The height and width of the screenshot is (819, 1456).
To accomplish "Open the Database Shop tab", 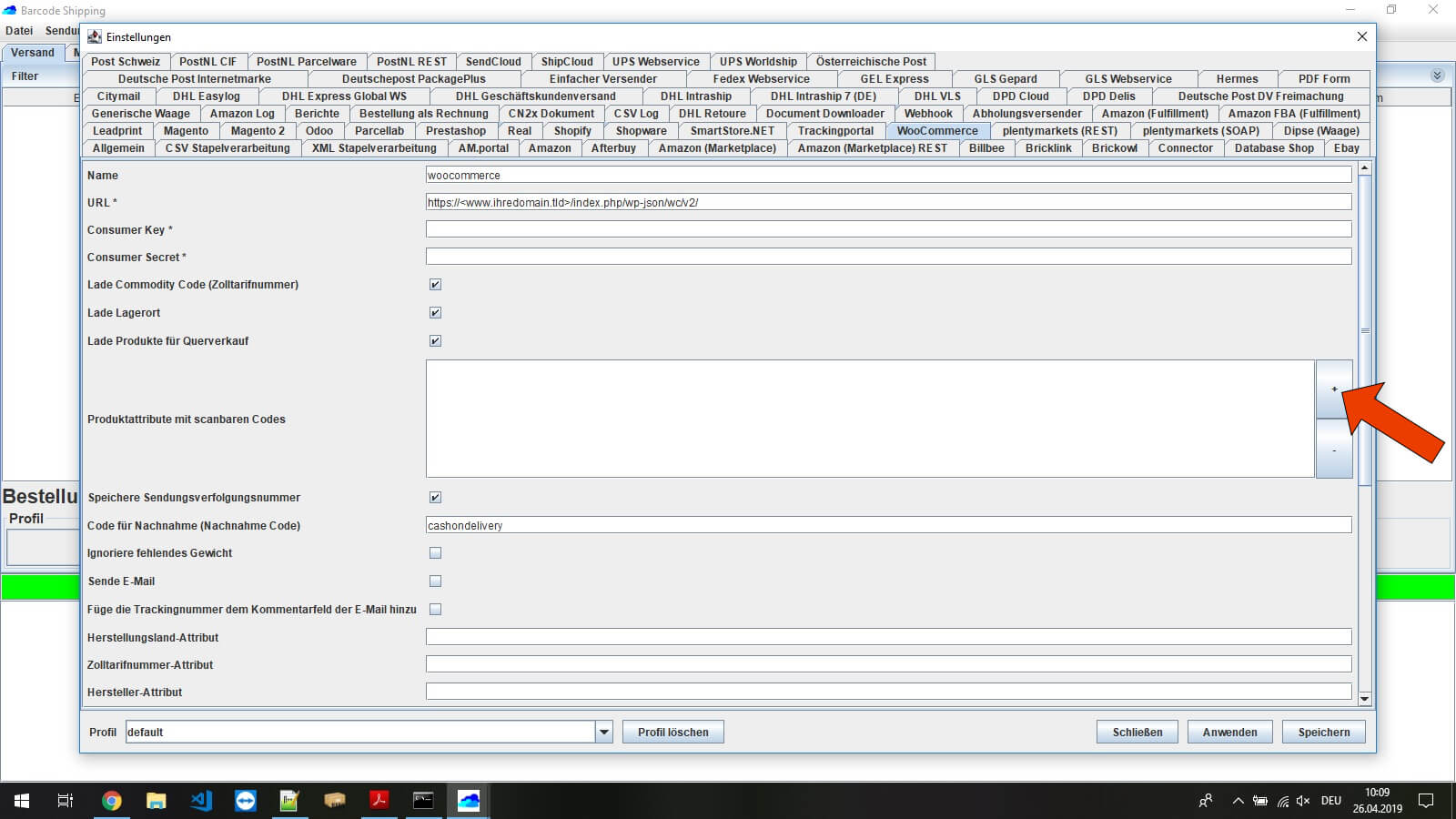I will click(x=1274, y=148).
